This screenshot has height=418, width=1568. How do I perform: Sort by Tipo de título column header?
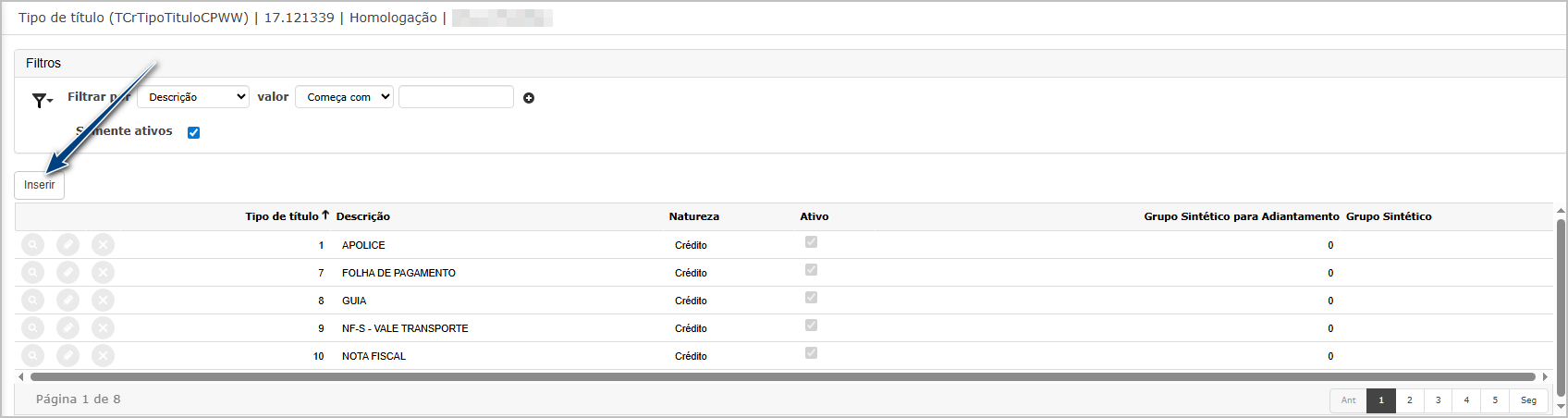coord(282,216)
